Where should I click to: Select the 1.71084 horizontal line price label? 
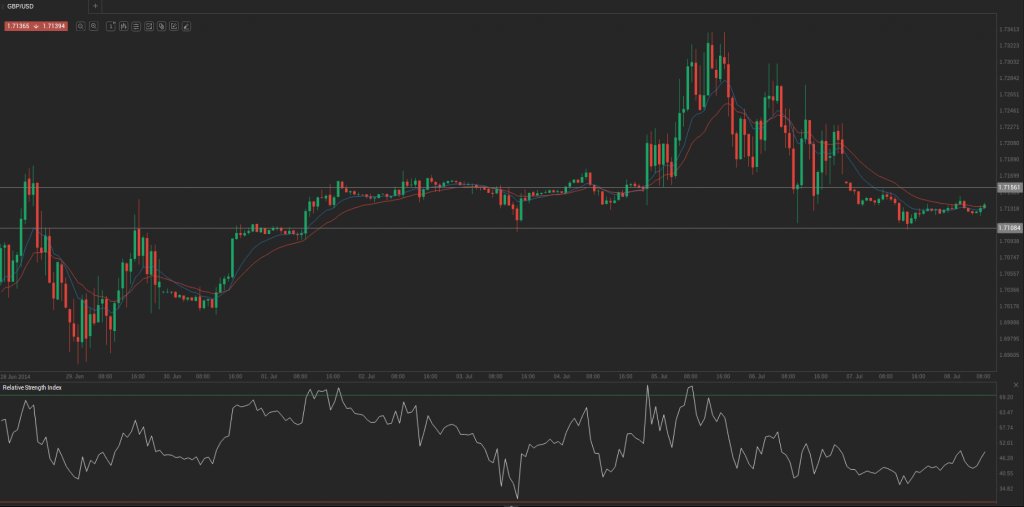pos(1009,228)
